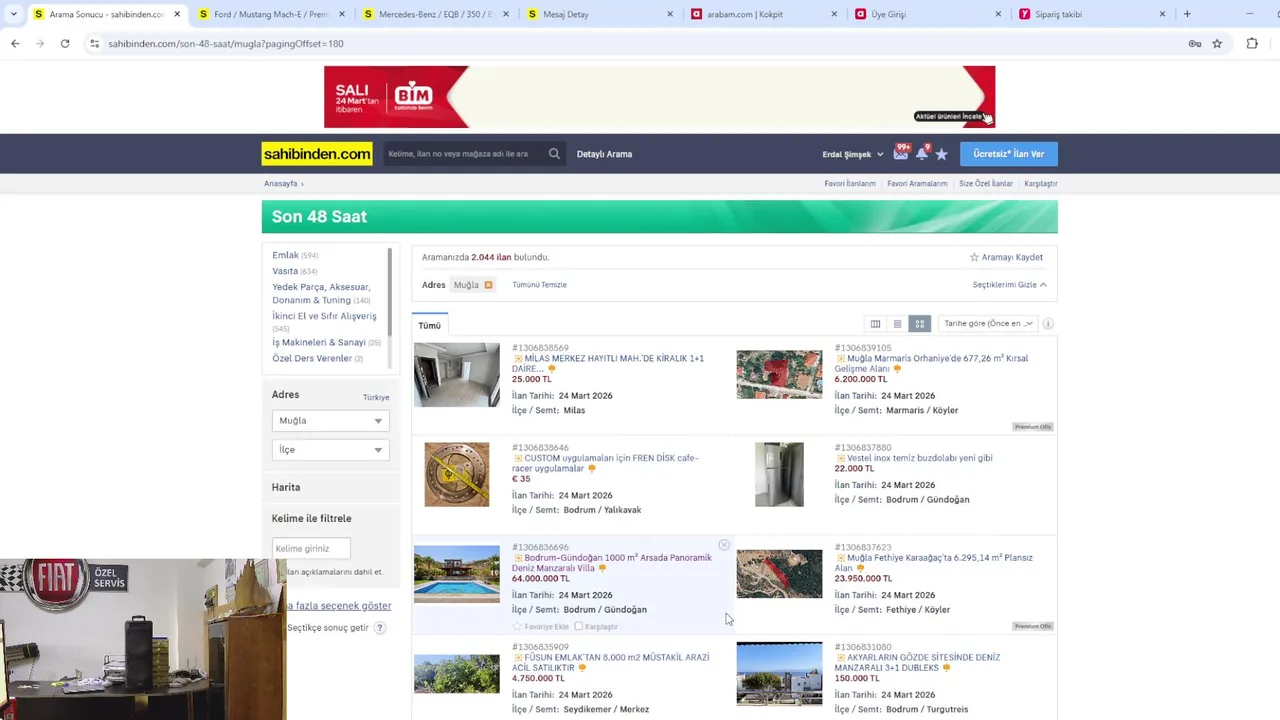Select 'İş Makineleri & Sanayi' category
The height and width of the screenshot is (720, 1280).
[319, 342]
